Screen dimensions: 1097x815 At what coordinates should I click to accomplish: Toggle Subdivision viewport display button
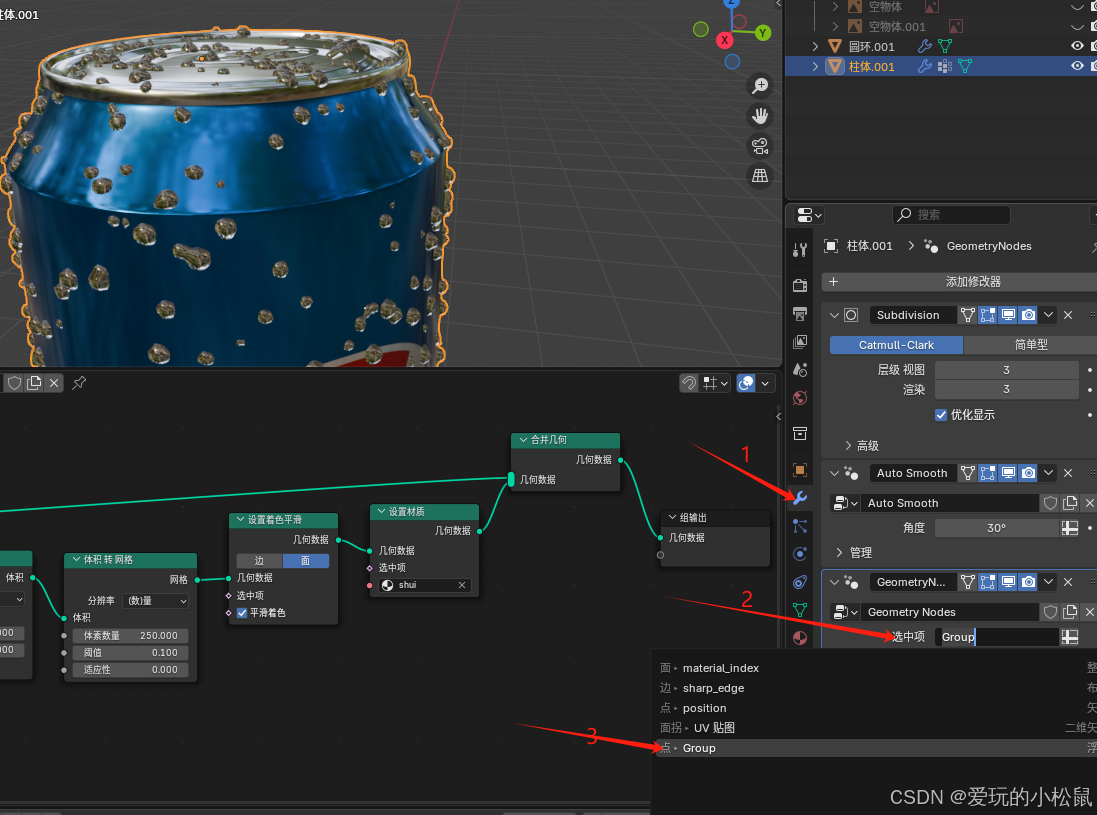coord(1008,315)
